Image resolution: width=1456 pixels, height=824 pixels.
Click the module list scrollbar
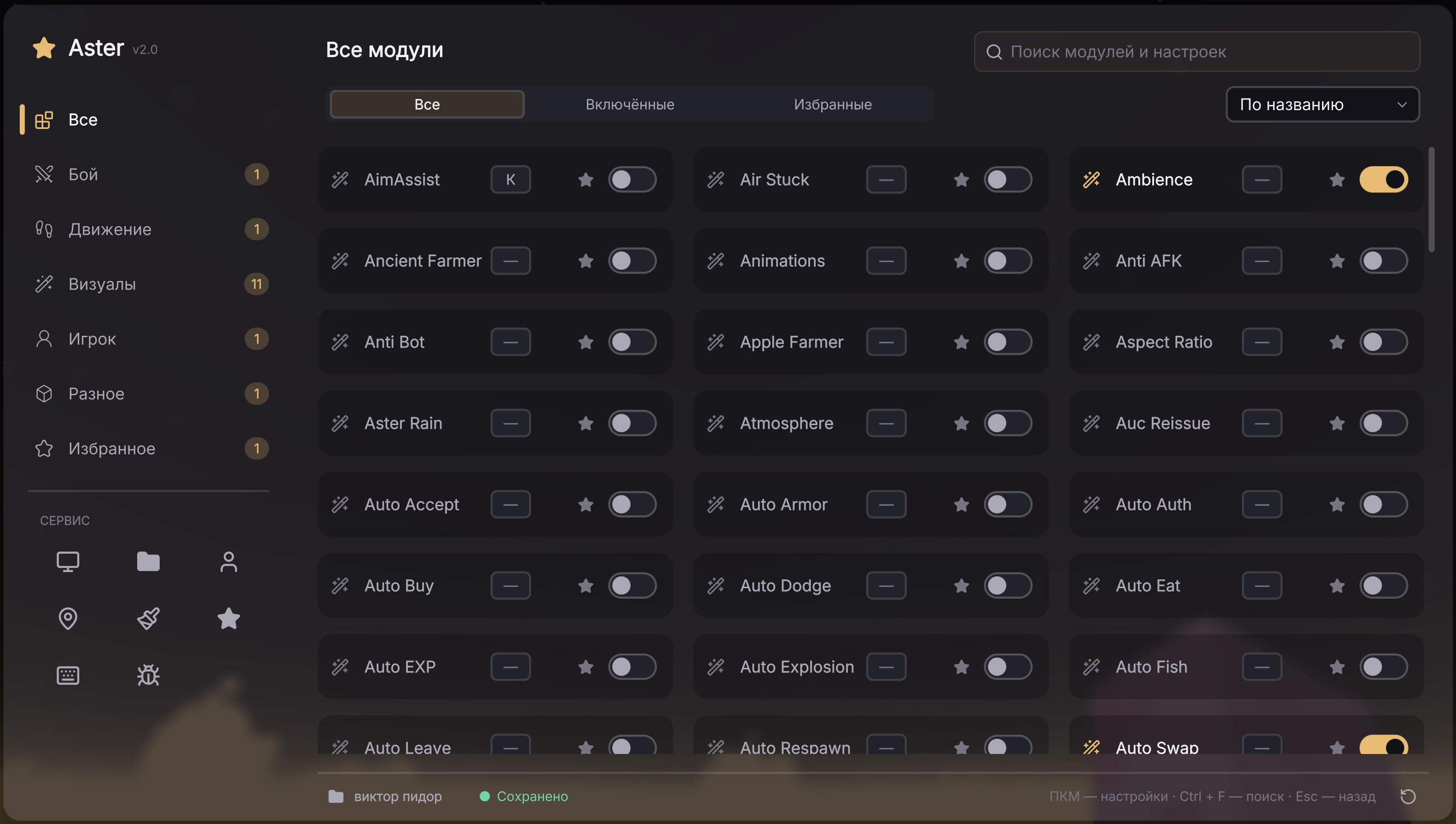click(x=1431, y=199)
